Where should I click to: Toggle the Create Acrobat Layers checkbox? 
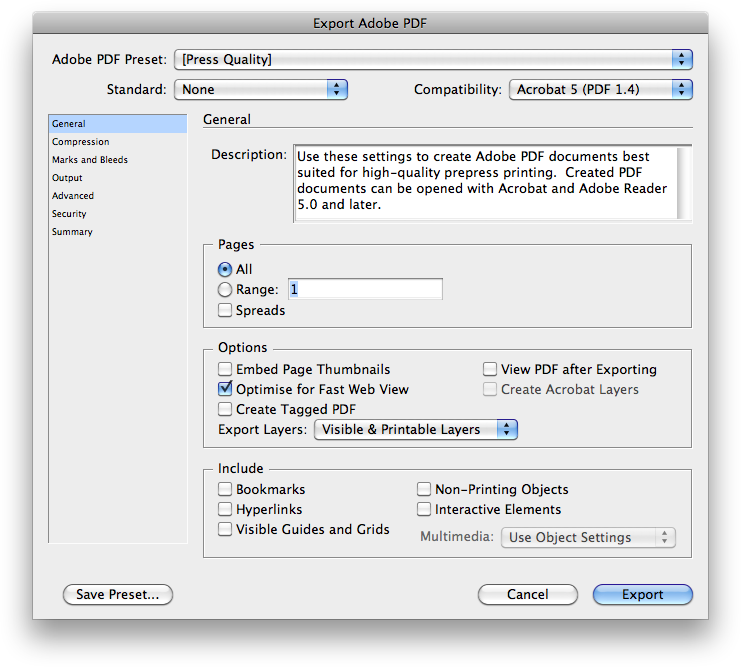click(x=490, y=389)
